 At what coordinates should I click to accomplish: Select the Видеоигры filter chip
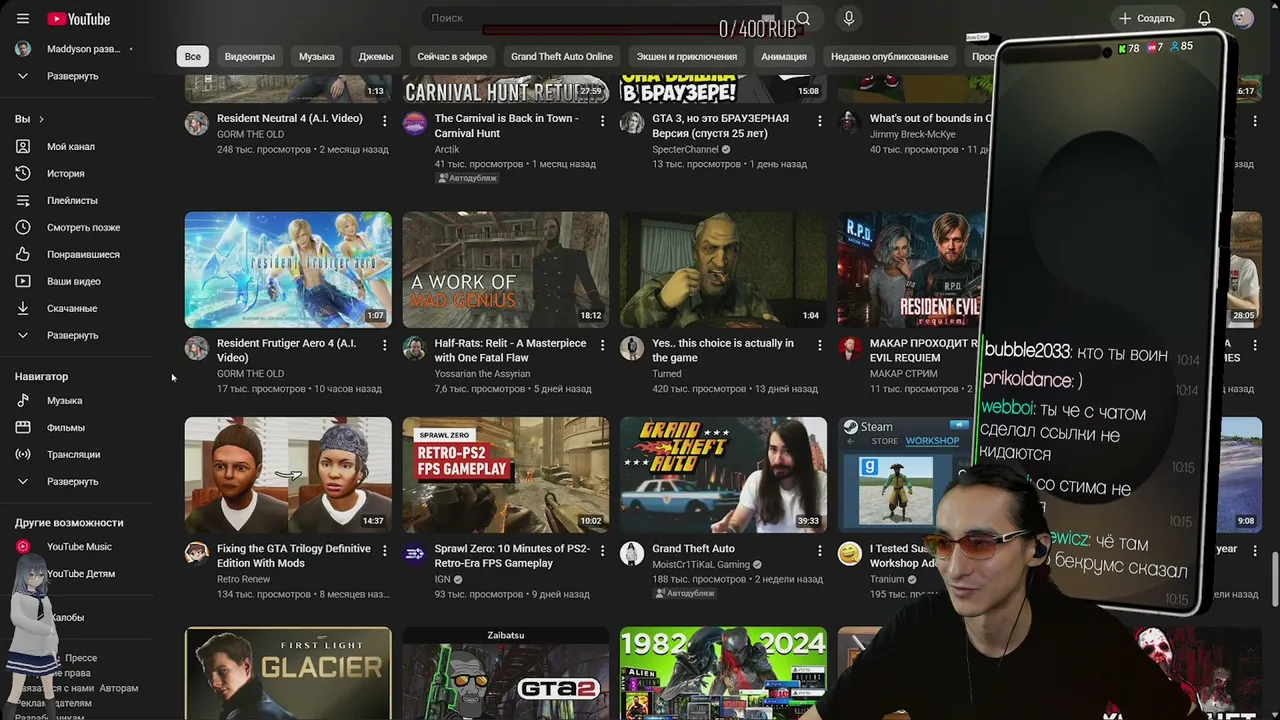250,57
